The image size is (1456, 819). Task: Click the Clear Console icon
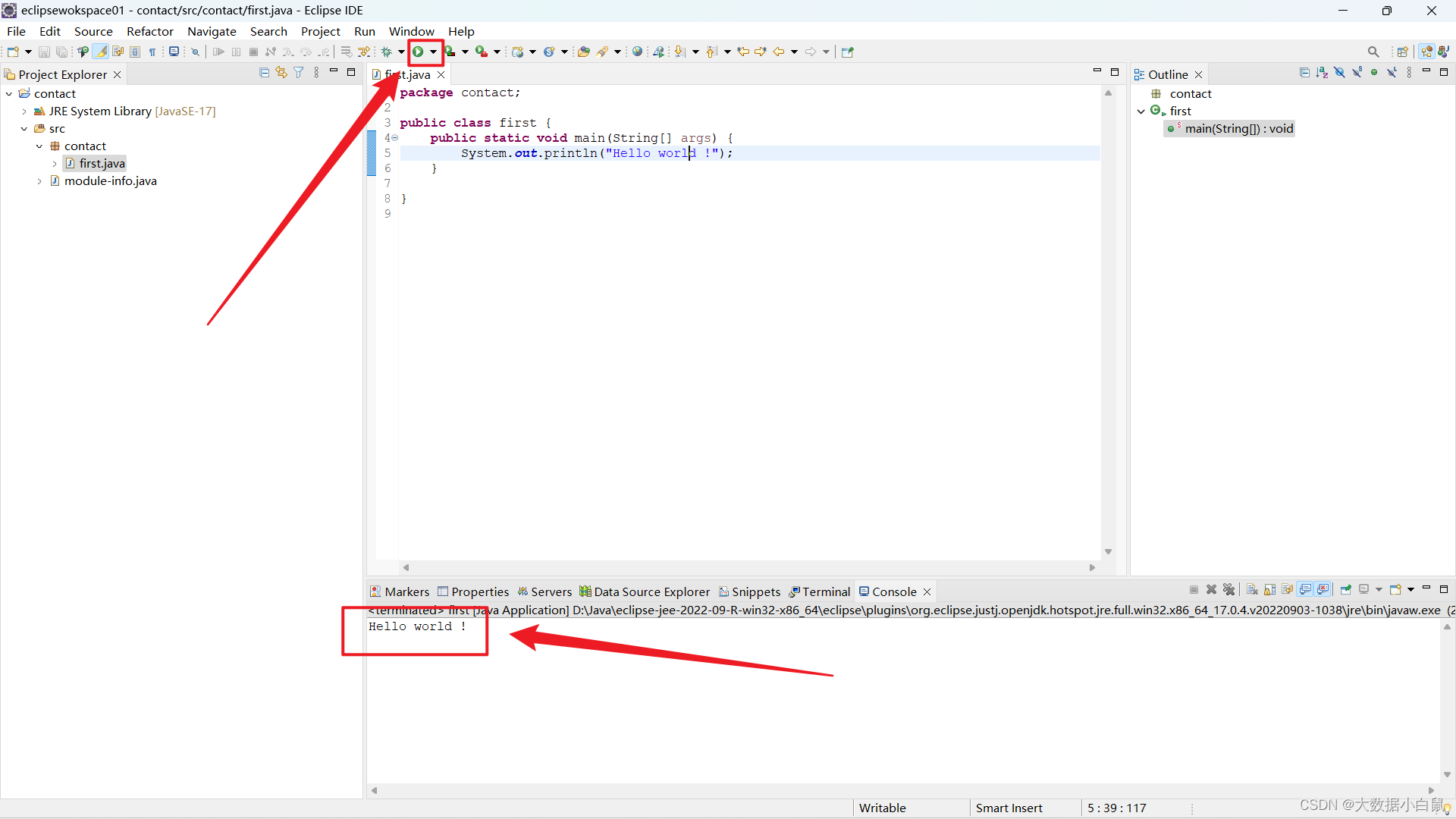1252,590
